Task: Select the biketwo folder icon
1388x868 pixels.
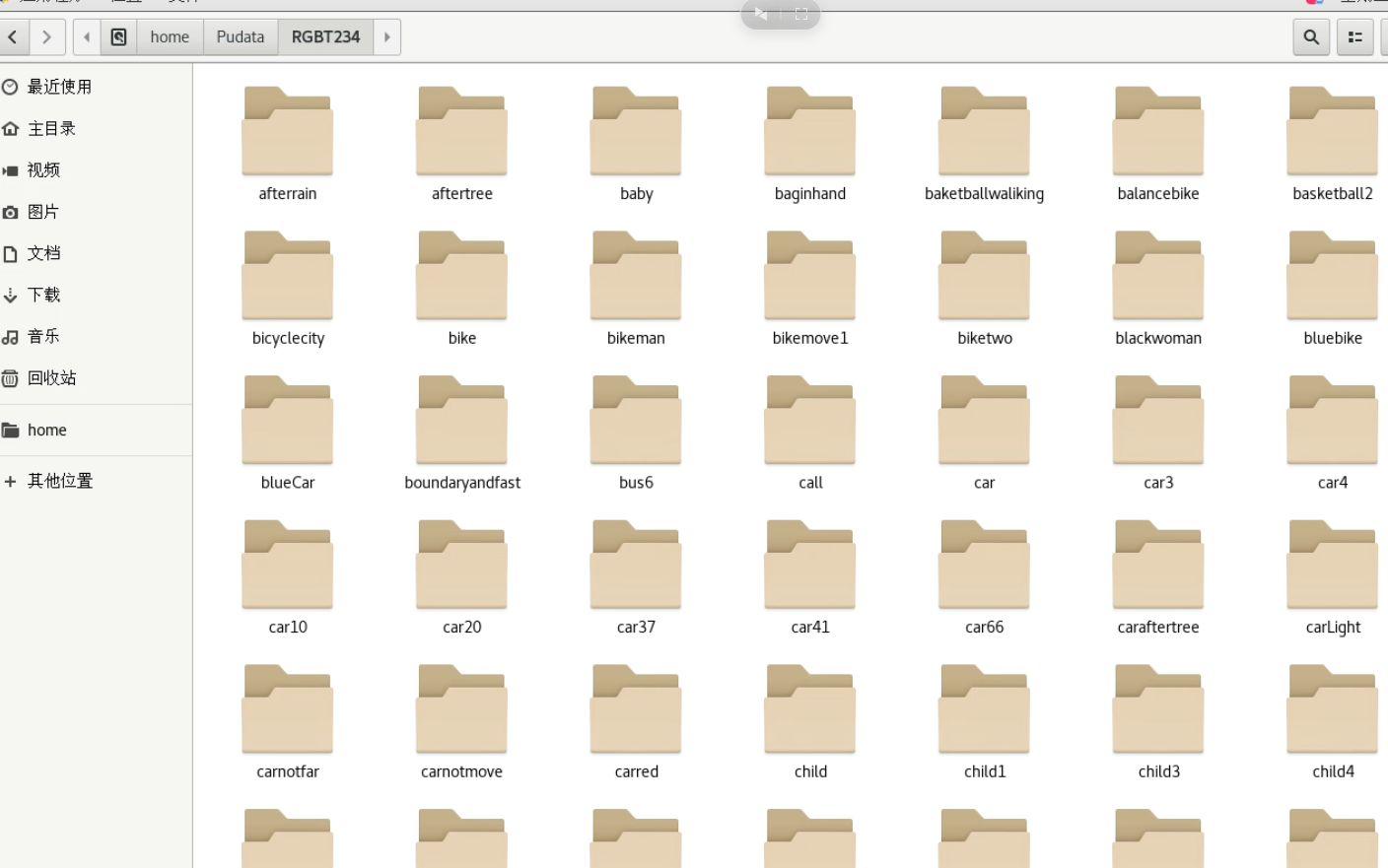Action: 984,276
